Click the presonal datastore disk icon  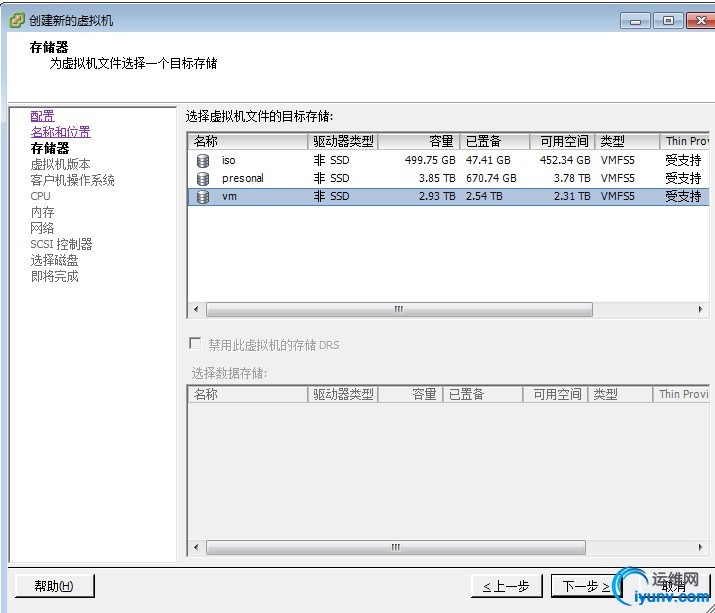[203, 178]
